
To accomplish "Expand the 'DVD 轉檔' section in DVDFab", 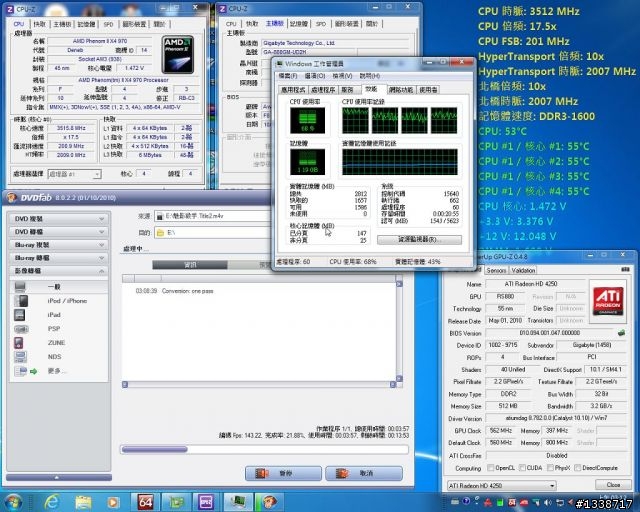I will point(58,232).
